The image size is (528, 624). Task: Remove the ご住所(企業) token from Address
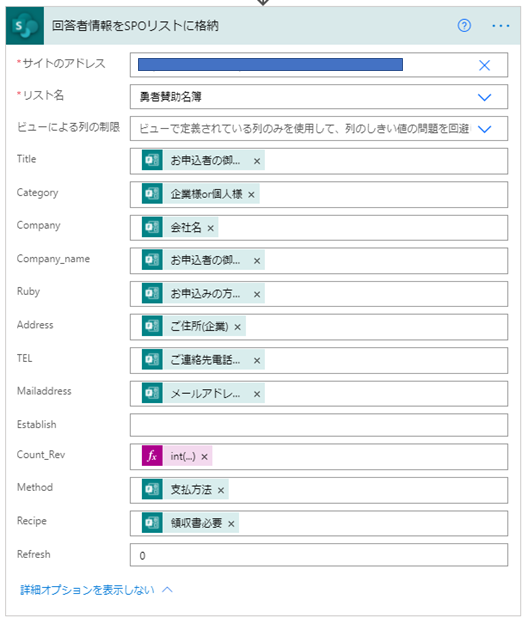[x=238, y=327]
